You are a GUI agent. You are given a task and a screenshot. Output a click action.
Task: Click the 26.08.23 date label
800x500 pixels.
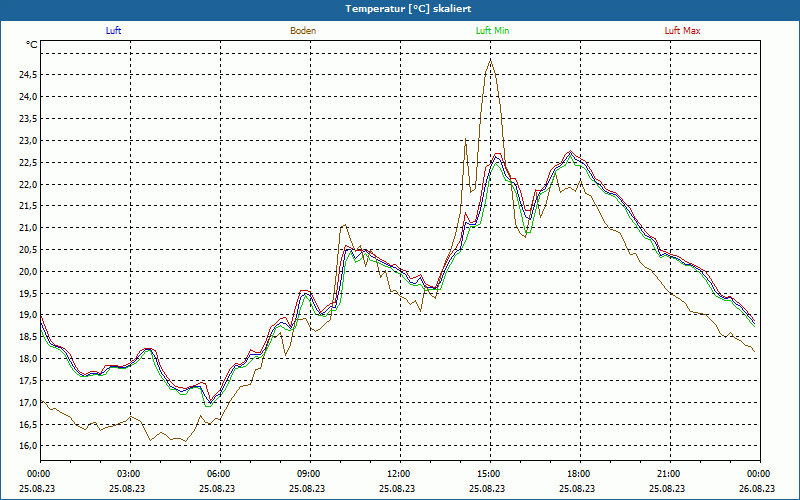point(758,488)
